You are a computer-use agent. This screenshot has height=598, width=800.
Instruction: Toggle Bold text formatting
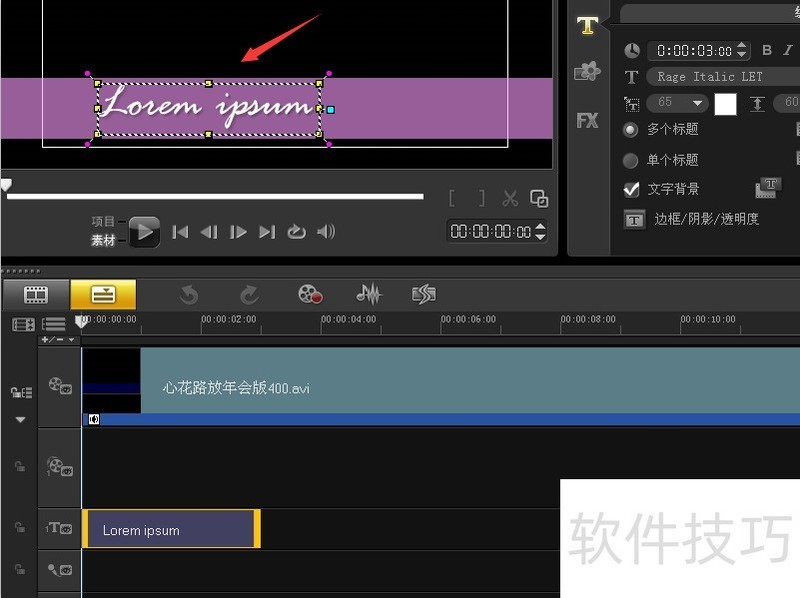click(x=766, y=50)
